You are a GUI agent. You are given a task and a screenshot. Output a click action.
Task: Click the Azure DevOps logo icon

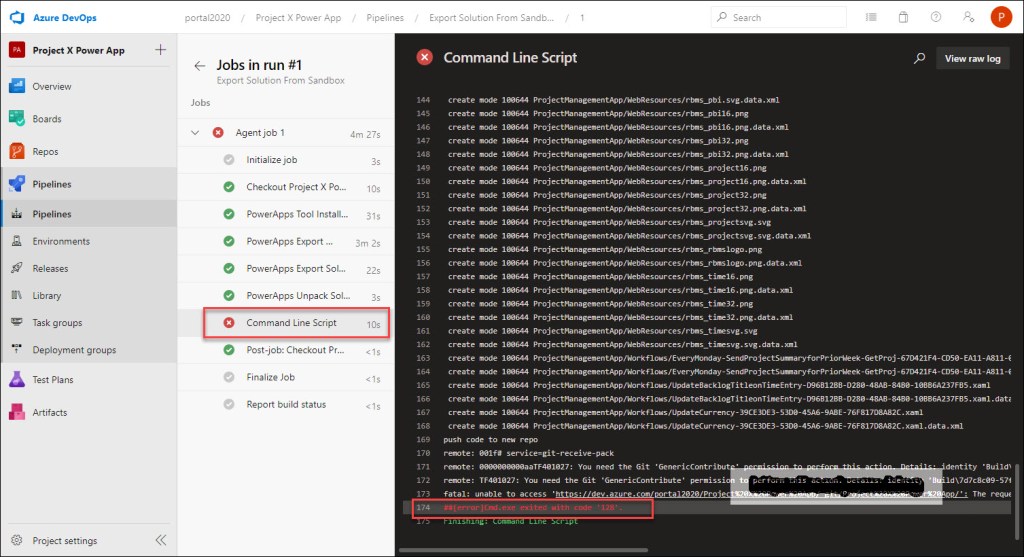[17, 17]
